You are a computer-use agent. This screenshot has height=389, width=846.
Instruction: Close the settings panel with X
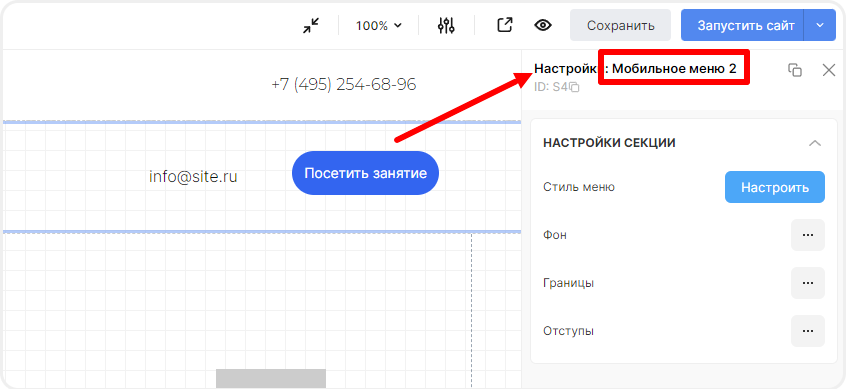coord(829,70)
